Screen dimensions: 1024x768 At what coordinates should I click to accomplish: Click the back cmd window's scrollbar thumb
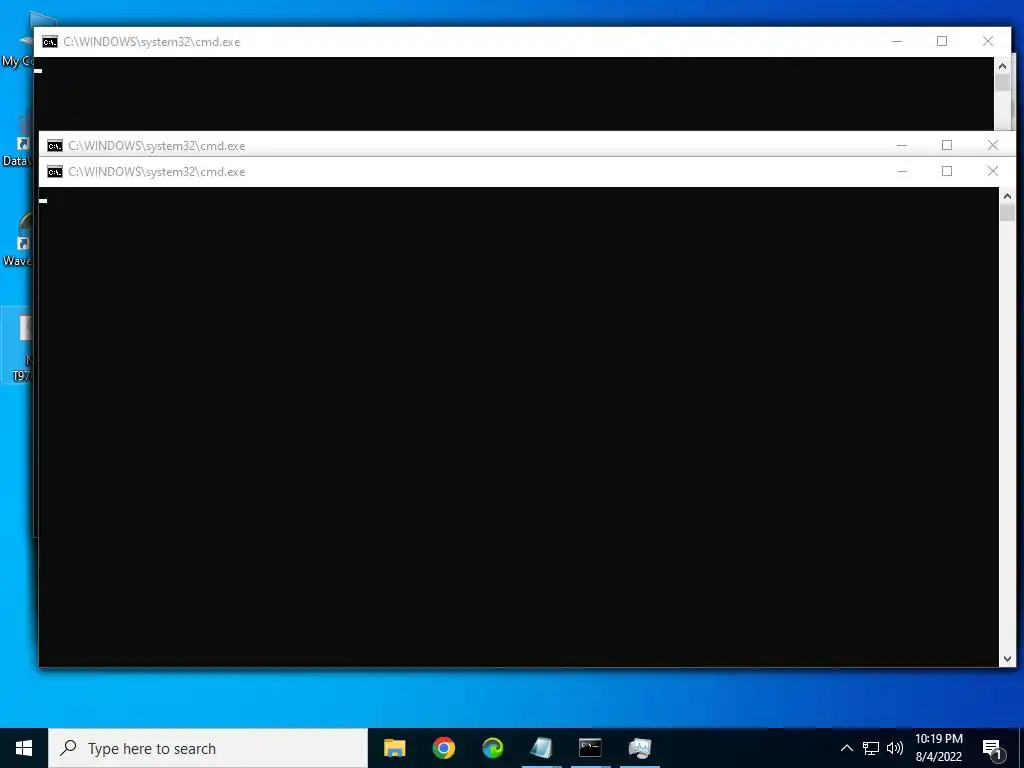[1002, 83]
